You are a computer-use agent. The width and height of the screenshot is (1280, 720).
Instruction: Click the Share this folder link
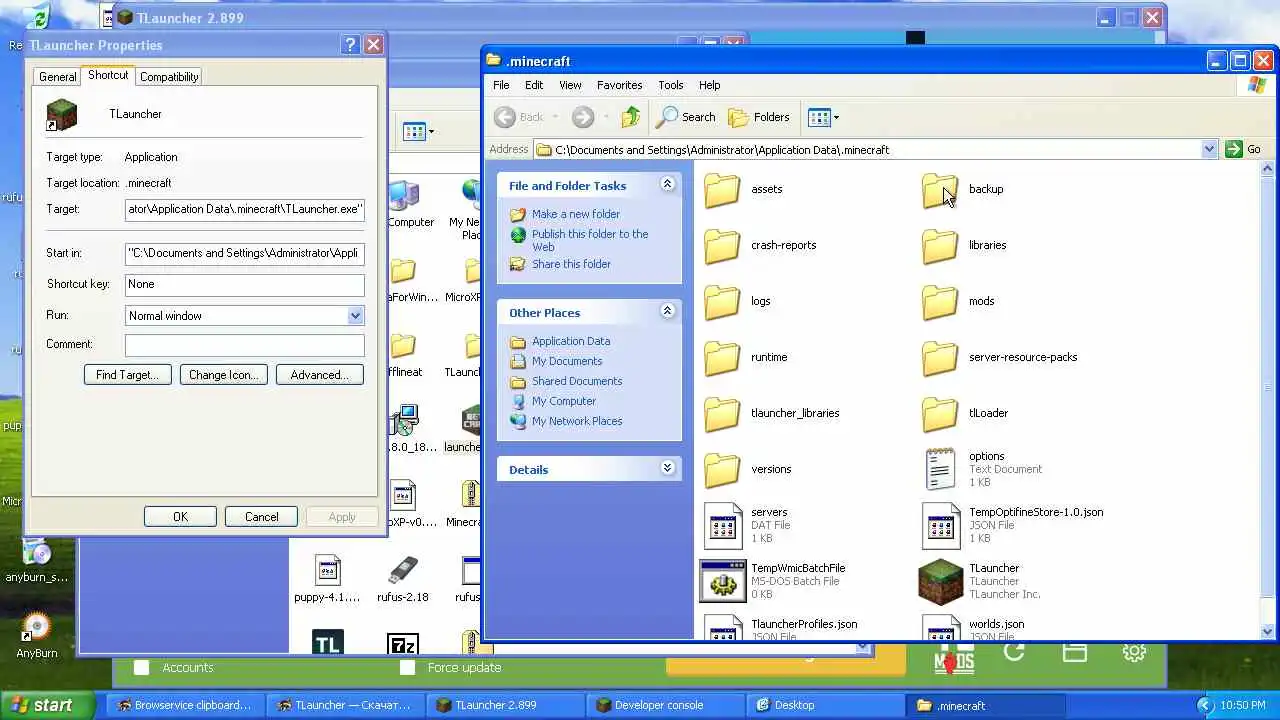click(x=571, y=264)
